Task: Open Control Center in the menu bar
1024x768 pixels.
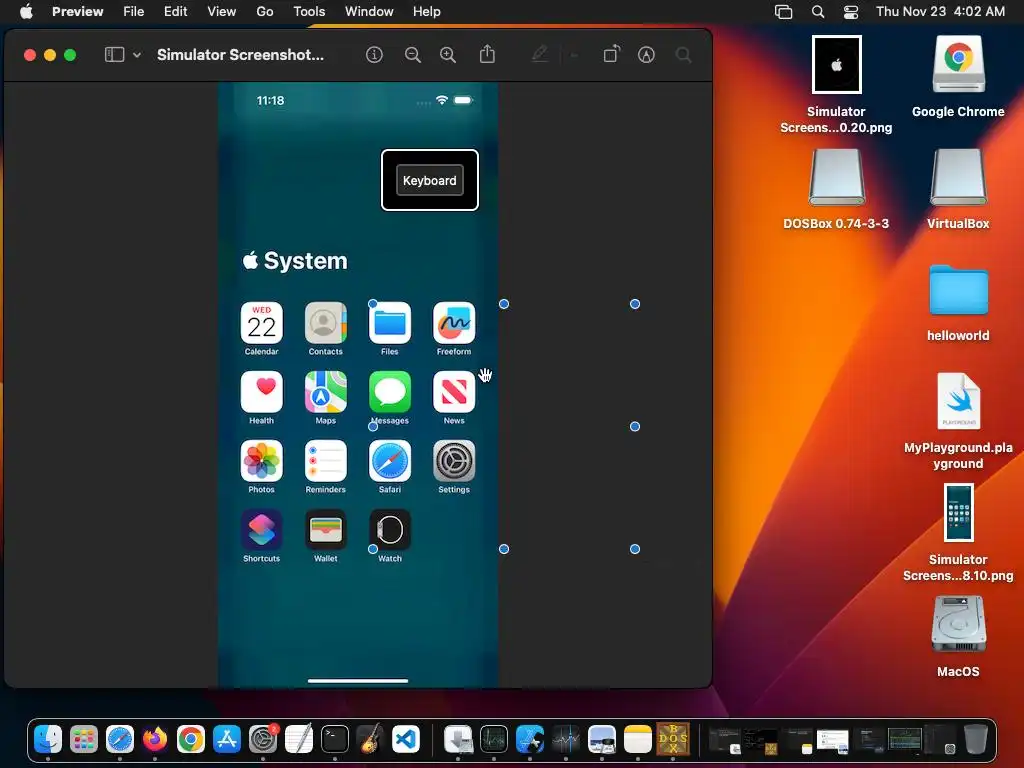Action: (x=851, y=12)
